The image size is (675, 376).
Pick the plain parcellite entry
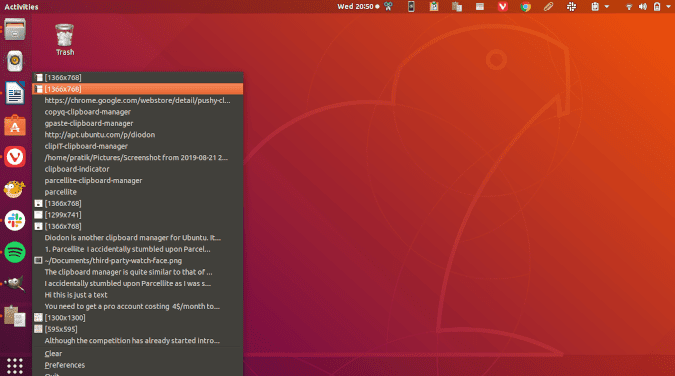pyautogui.click(x=138, y=192)
